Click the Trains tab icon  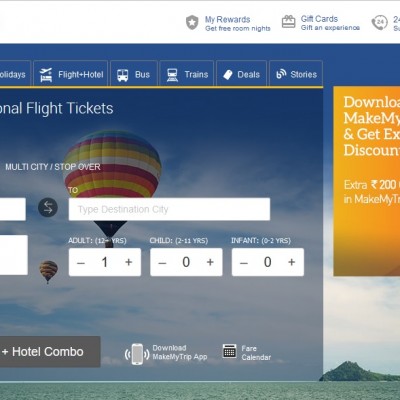point(172,75)
